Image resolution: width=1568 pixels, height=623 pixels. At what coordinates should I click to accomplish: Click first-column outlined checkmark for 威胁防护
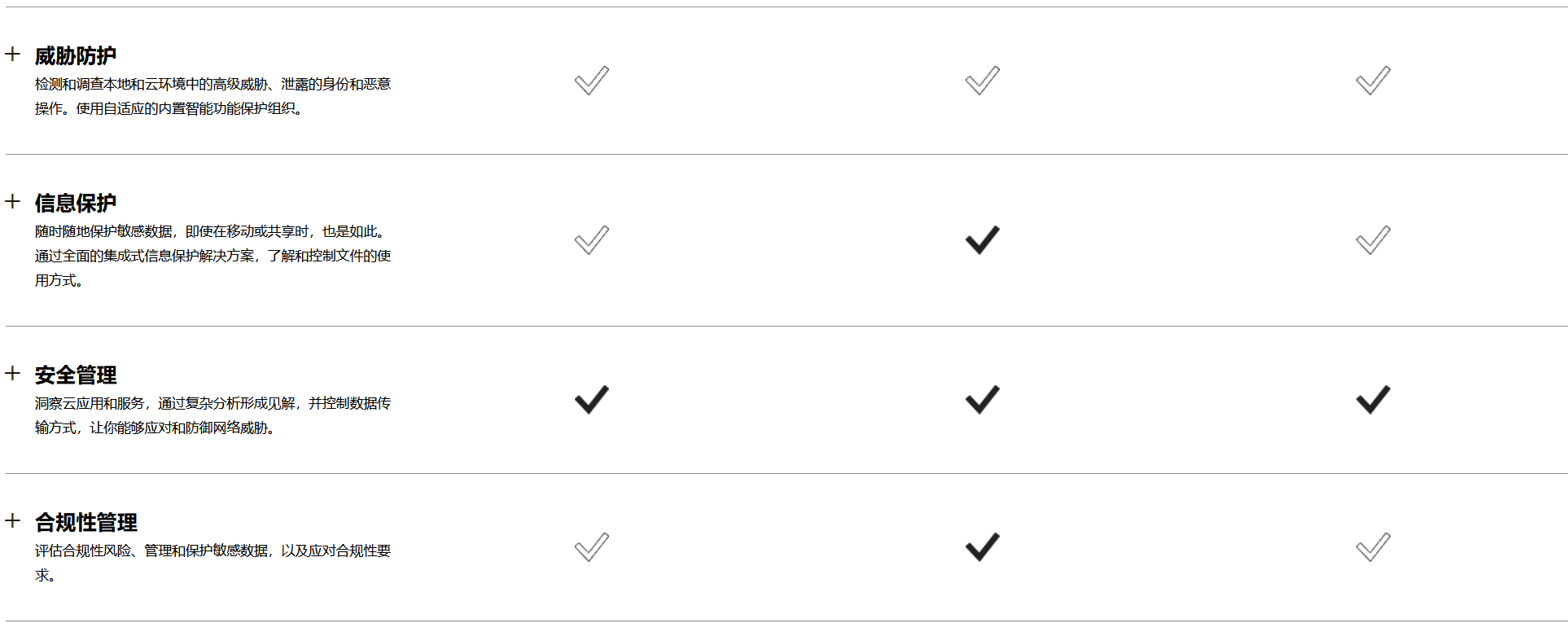click(x=592, y=81)
